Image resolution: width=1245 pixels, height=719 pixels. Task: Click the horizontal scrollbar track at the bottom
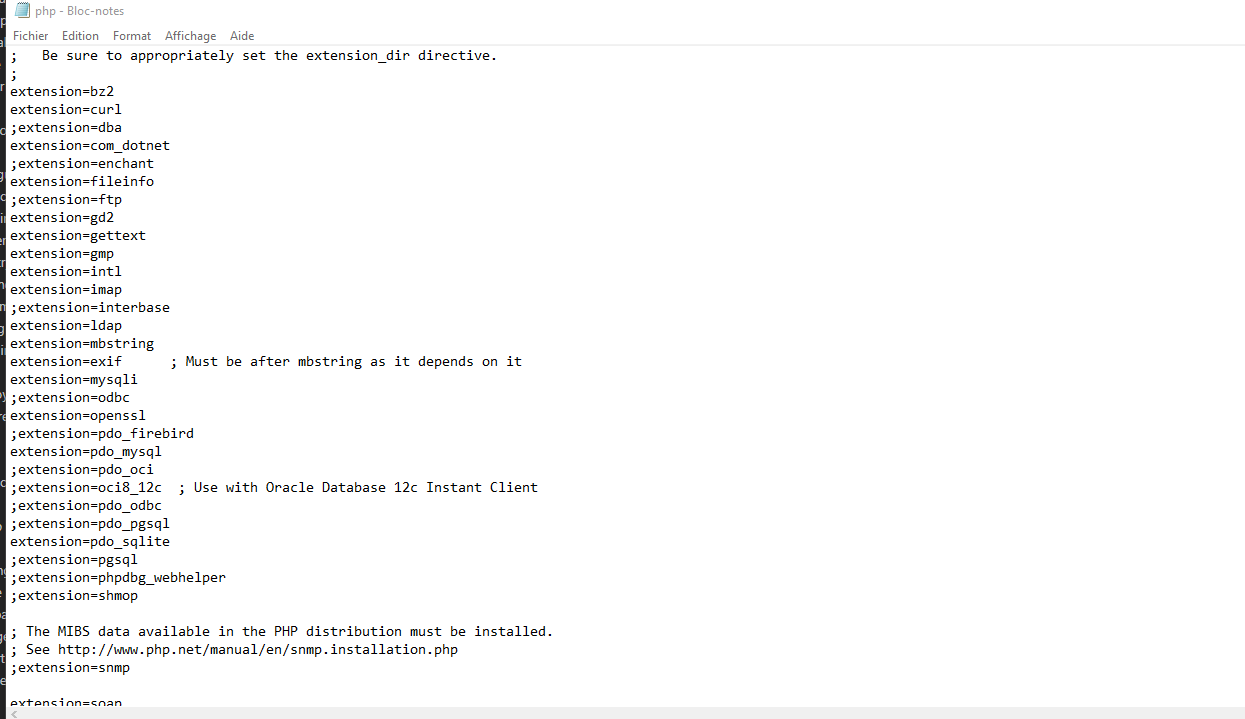pyautogui.click(x=630, y=713)
